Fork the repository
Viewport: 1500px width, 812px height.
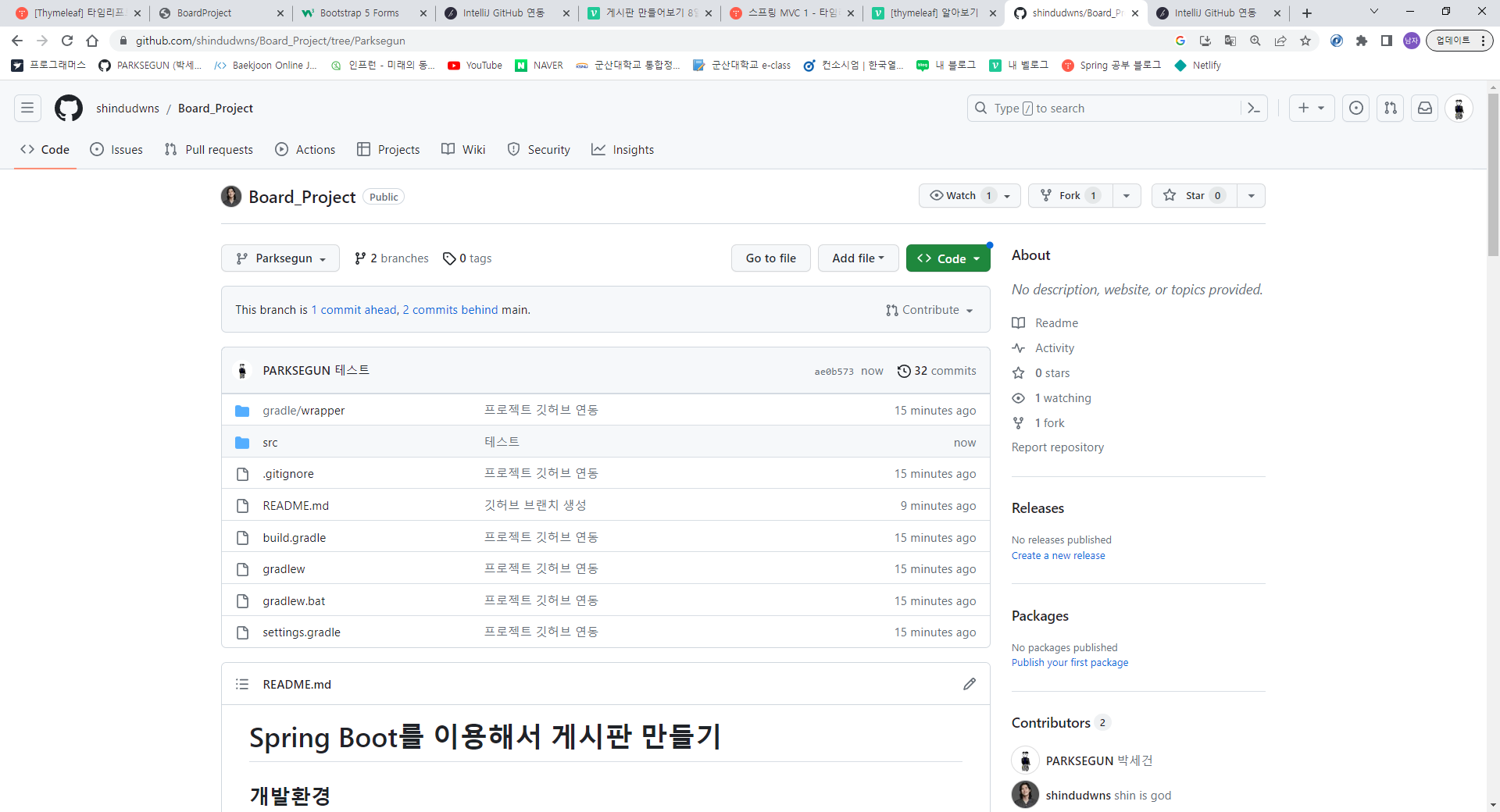[x=1070, y=196]
